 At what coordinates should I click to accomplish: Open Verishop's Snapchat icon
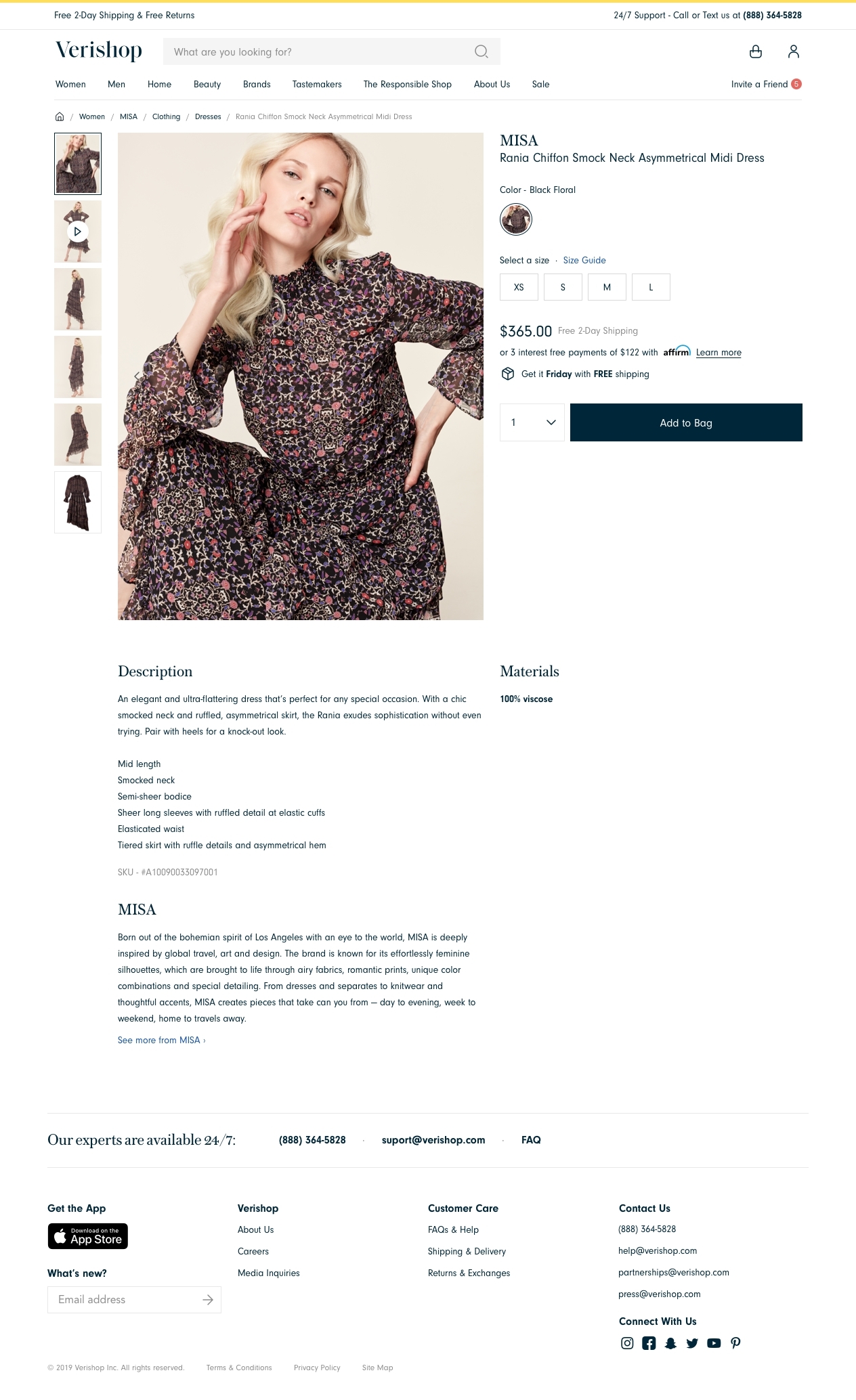[670, 1343]
